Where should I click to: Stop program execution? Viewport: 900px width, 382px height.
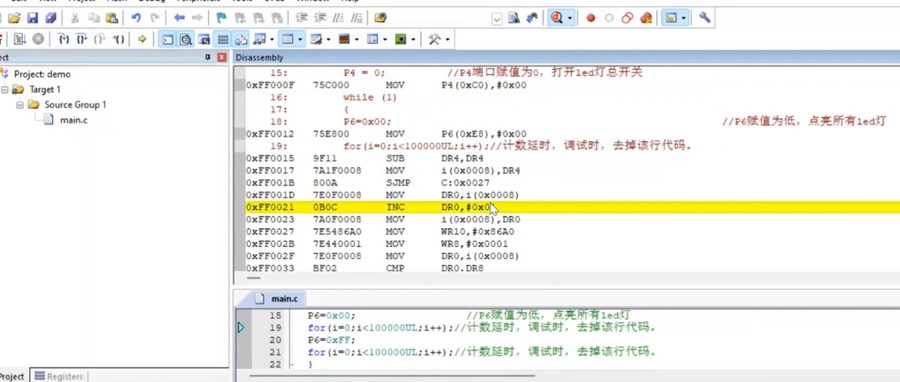pyautogui.click(x=38, y=39)
